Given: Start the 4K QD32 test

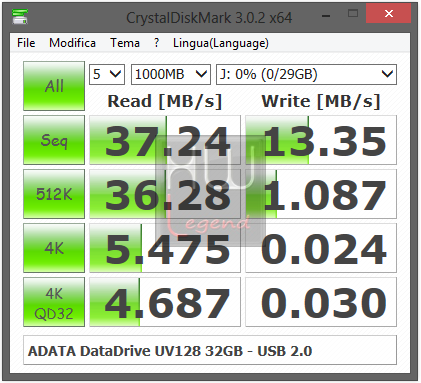Looking at the screenshot, I should click(54, 302).
